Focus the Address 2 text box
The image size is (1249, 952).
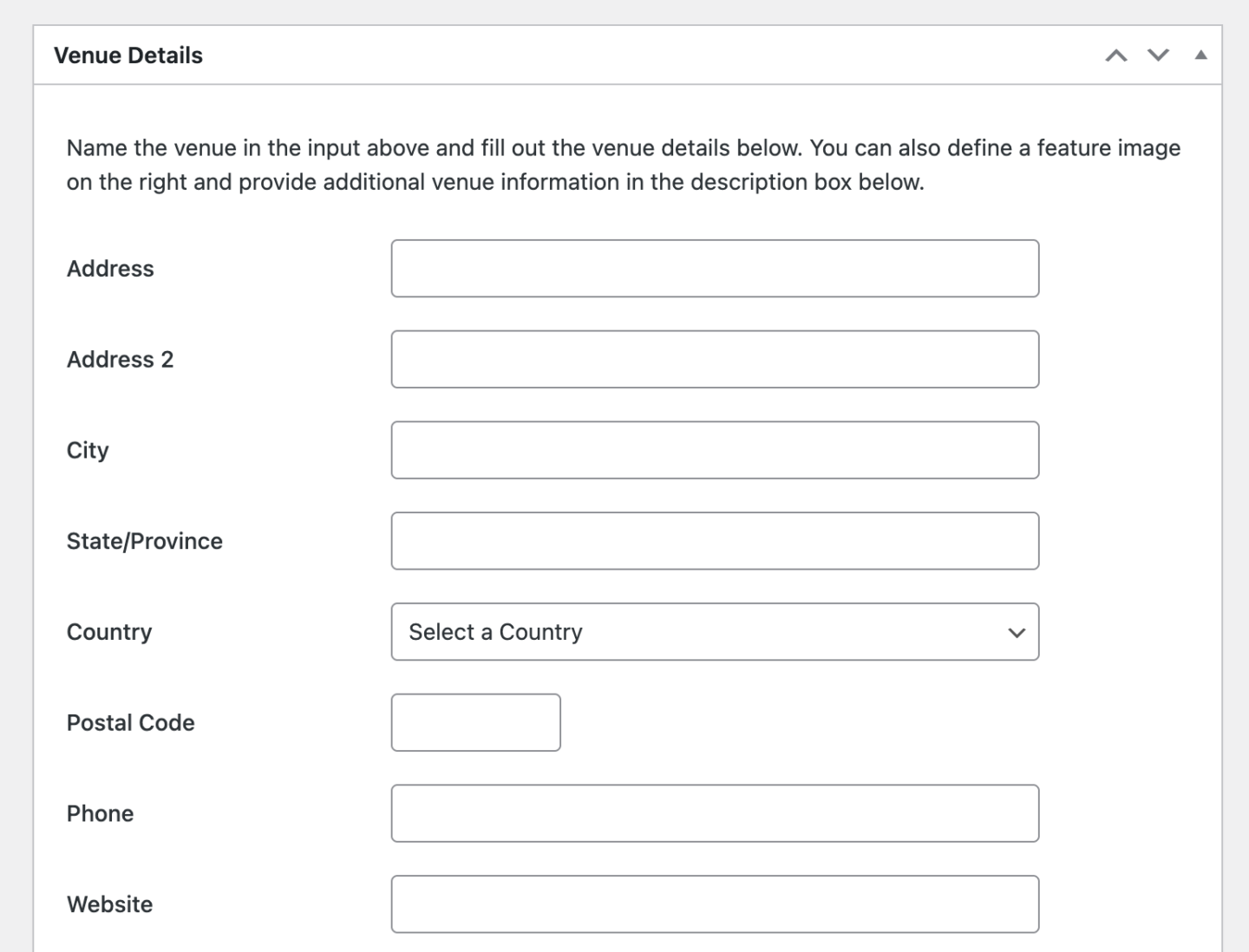(x=714, y=360)
